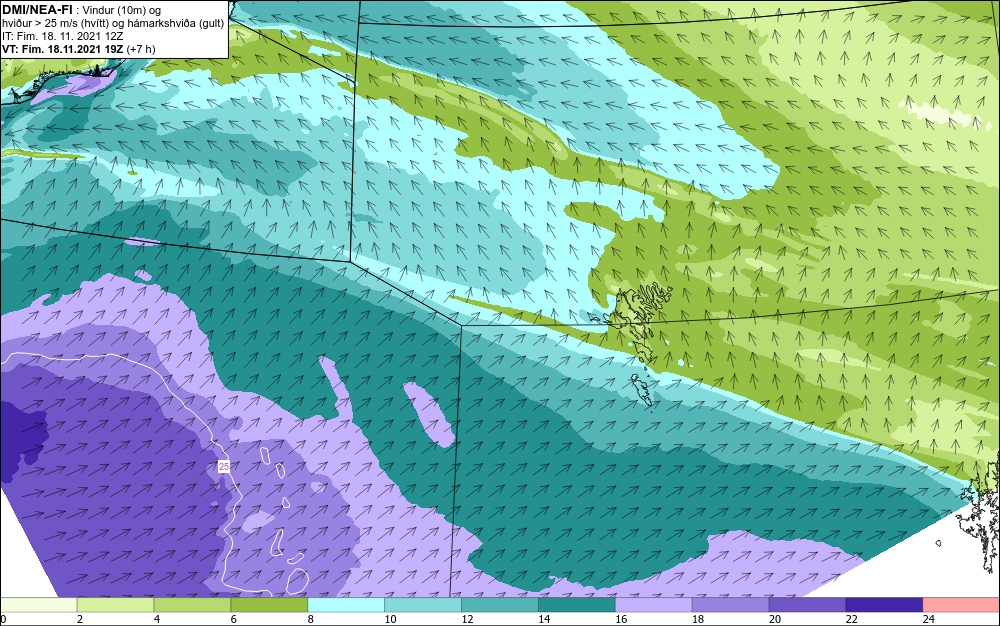Select the 0–2 m/s pale legend swatch
Screen dimensions: 1000x626
coord(38,604)
